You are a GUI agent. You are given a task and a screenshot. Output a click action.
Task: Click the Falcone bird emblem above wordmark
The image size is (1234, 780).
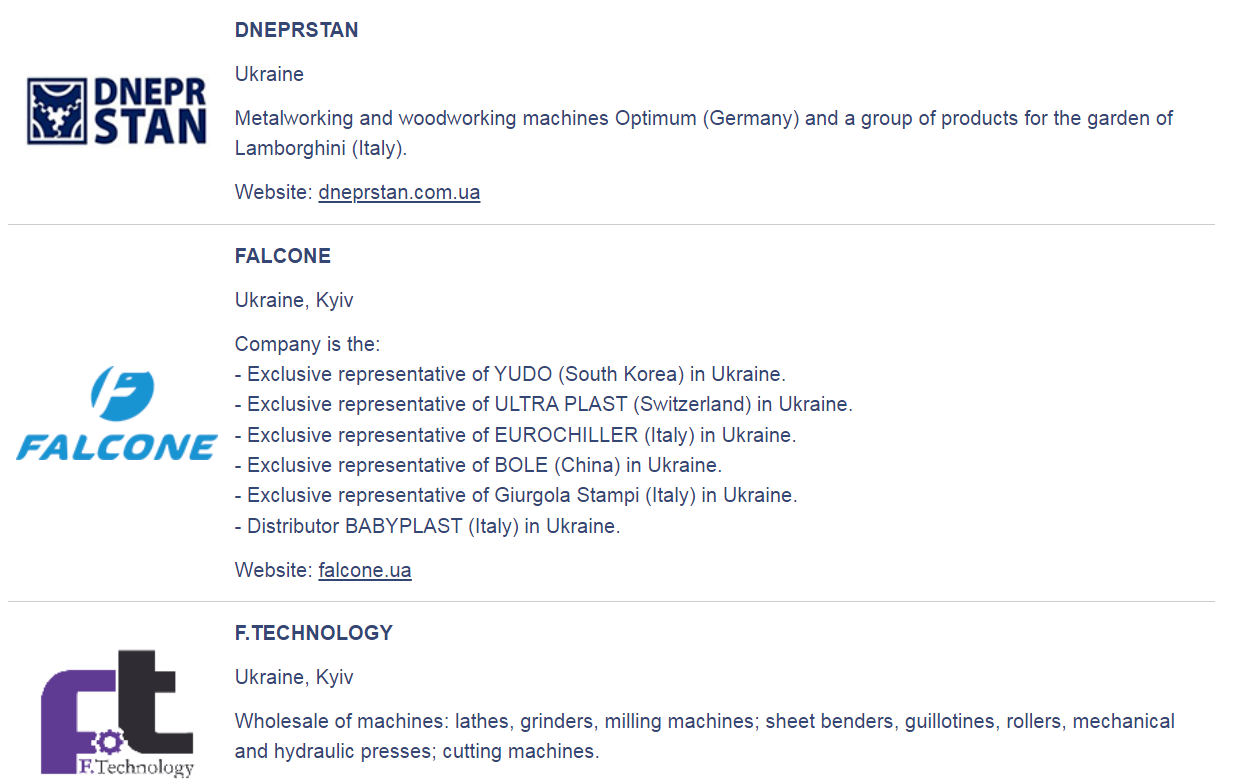(x=121, y=393)
